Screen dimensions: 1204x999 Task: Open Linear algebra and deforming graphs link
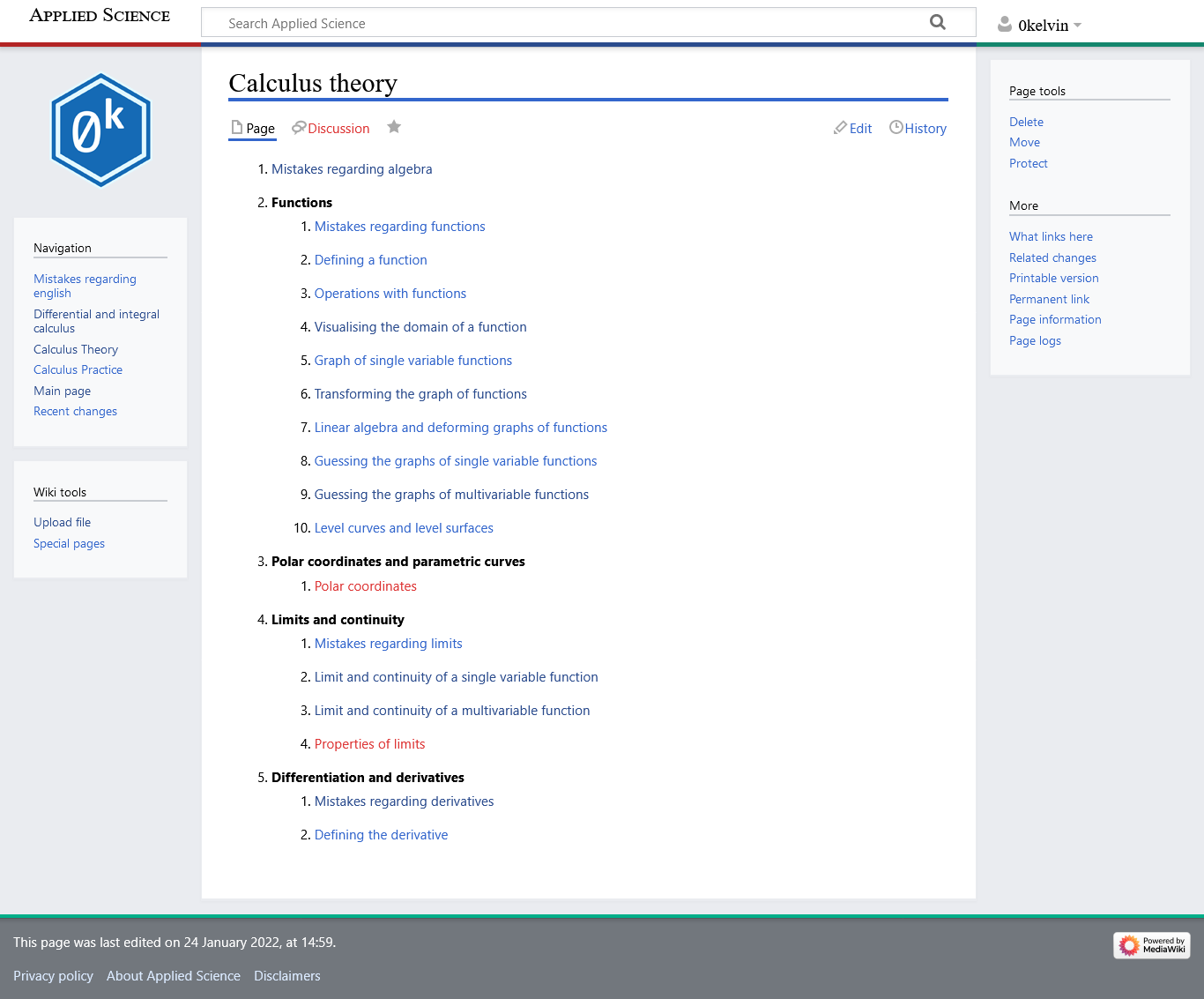460,428
